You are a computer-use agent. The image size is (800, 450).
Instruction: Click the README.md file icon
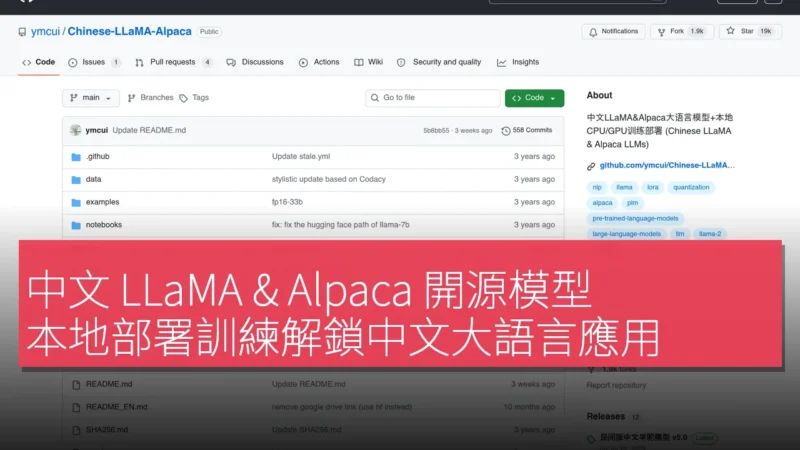click(x=76, y=385)
